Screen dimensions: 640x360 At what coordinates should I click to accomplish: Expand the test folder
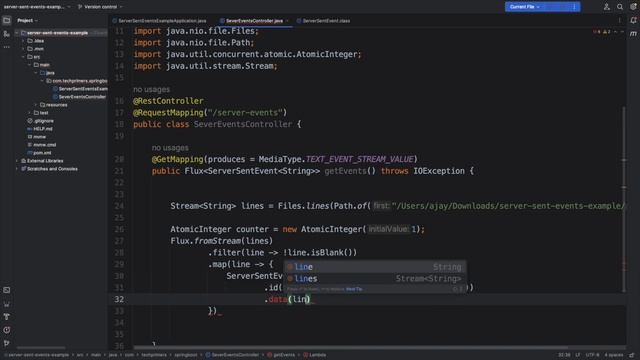point(29,113)
